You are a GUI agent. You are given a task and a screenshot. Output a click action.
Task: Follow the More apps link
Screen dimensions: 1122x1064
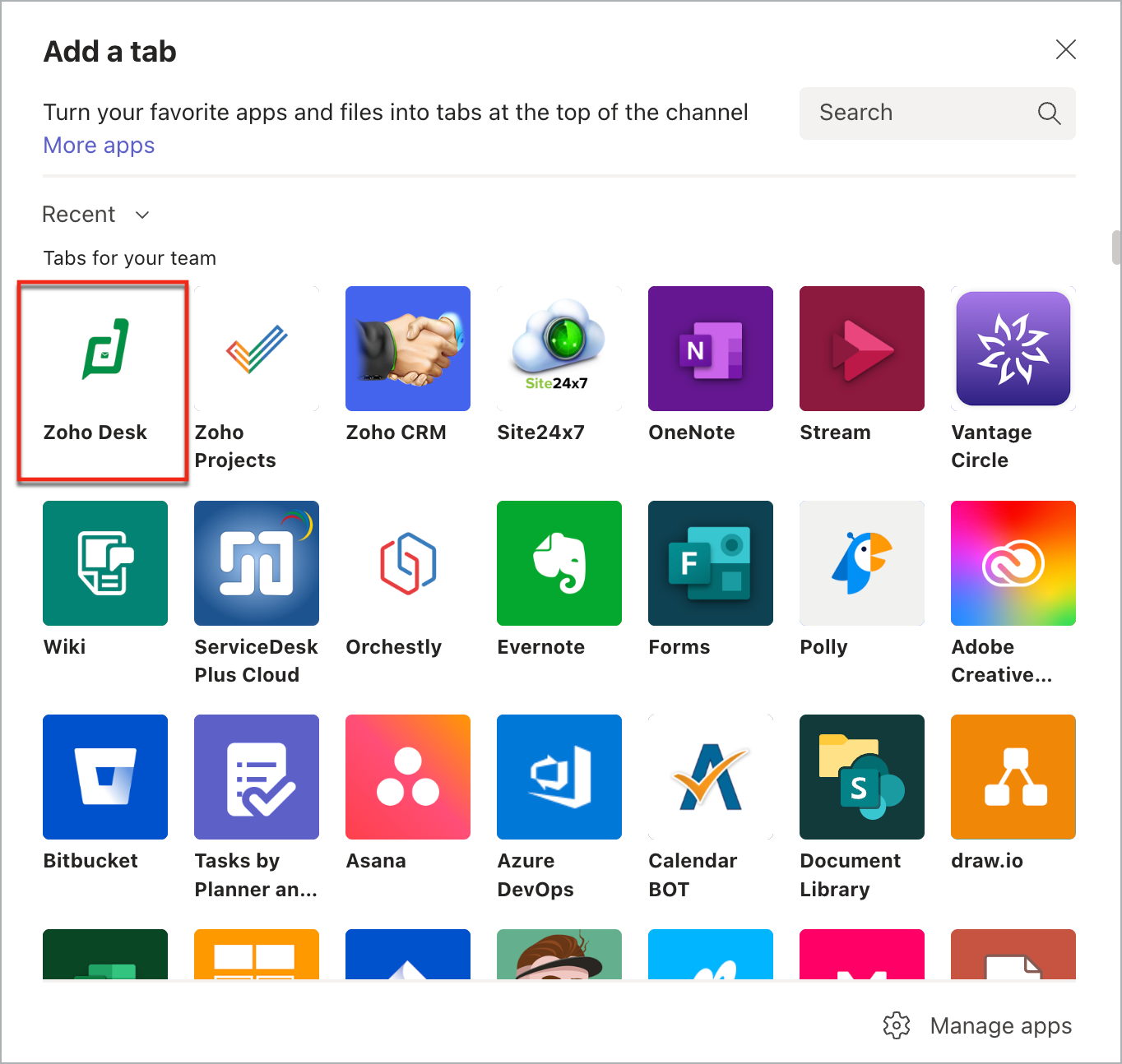coord(99,146)
